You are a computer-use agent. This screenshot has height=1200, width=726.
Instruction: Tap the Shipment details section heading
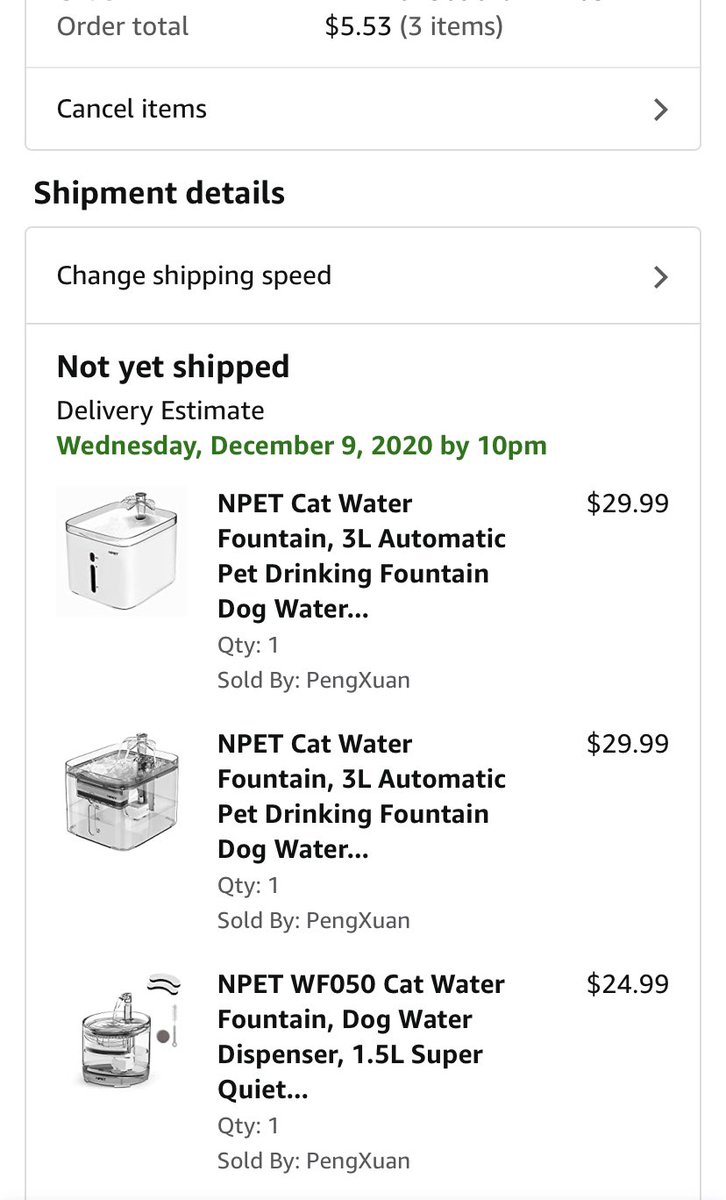[x=159, y=193]
